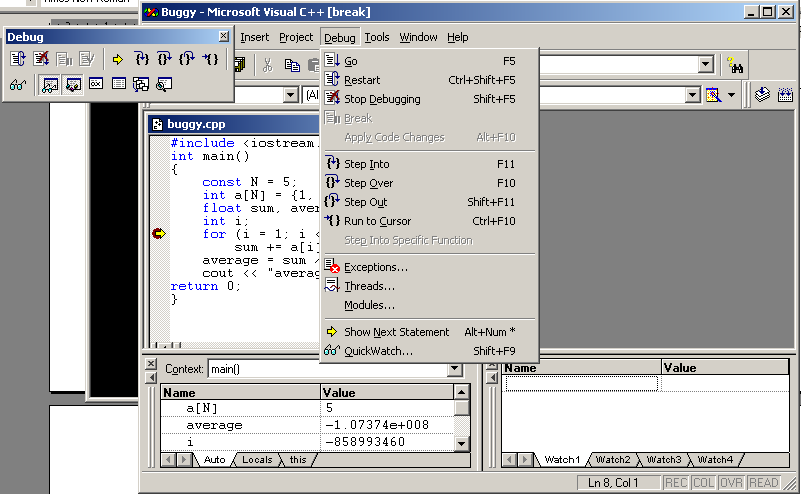Switch to the this tab
The width and height of the screenshot is (801, 494).
point(298,460)
